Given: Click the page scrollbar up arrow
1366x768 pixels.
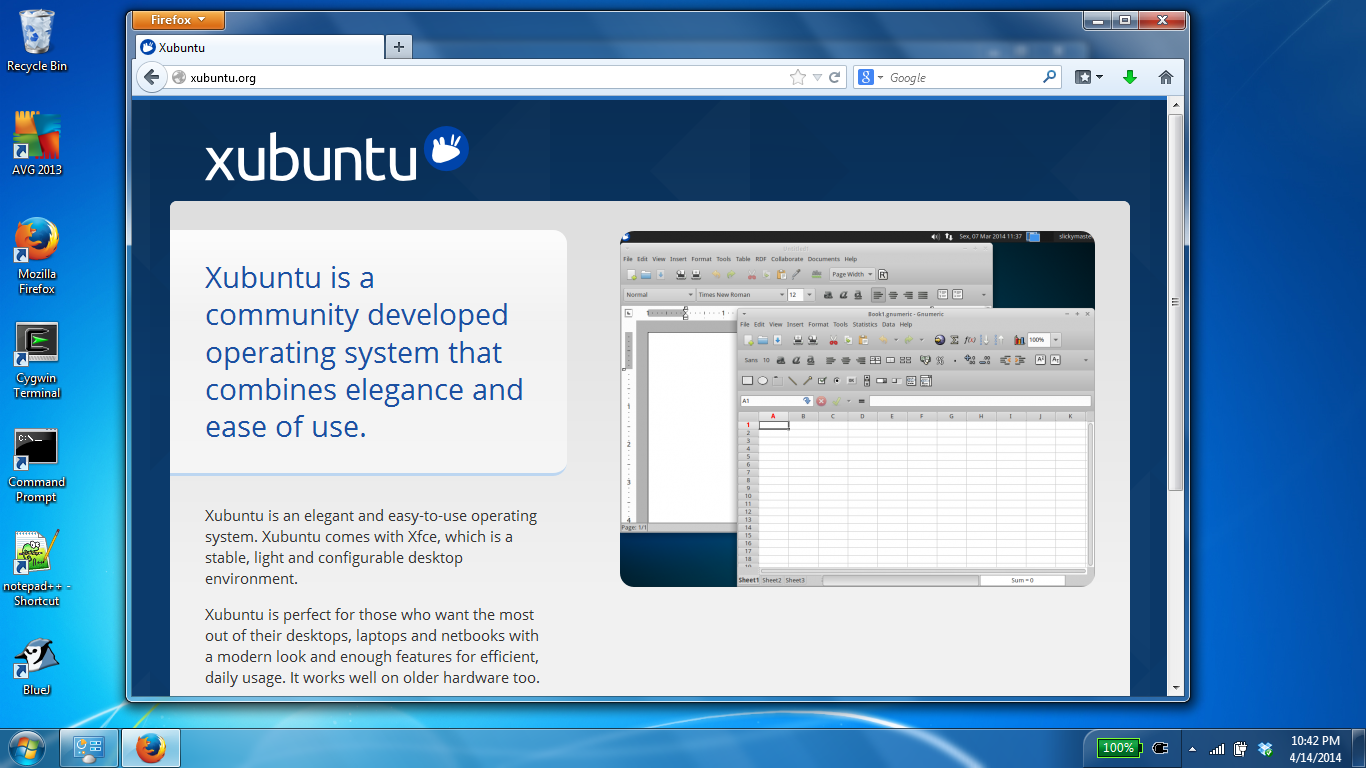Looking at the screenshot, I should [x=1176, y=106].
